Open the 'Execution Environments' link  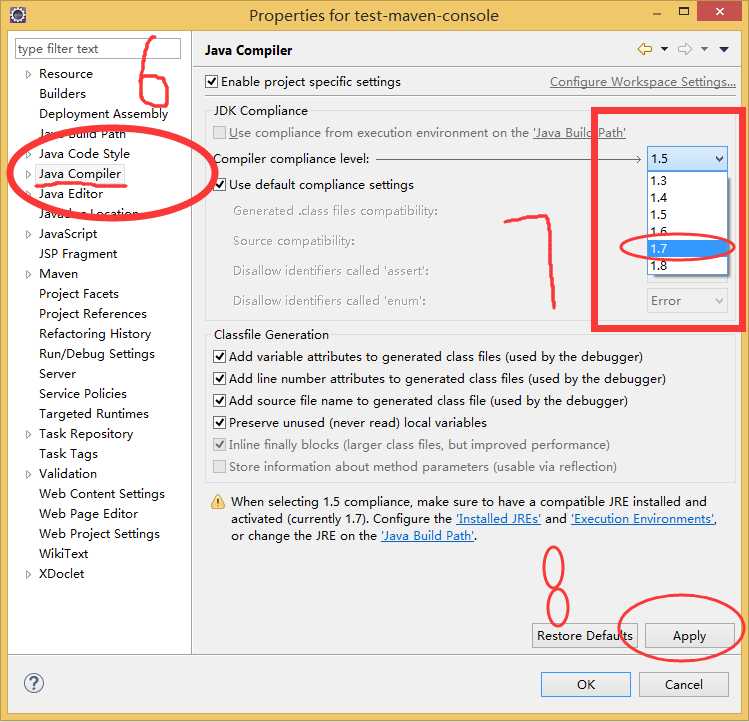click(643, 518)
